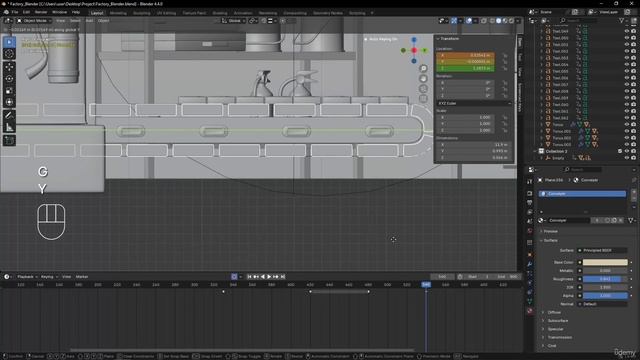Hide Empty object using its eye icon
This screenshot has height=360, width=640.
[627, 158]
